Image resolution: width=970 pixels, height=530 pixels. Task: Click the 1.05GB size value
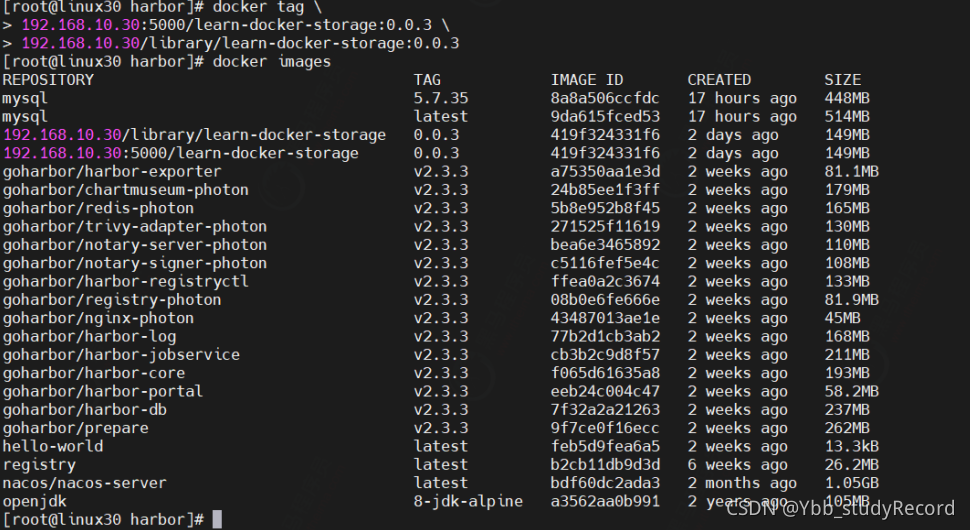851,483
